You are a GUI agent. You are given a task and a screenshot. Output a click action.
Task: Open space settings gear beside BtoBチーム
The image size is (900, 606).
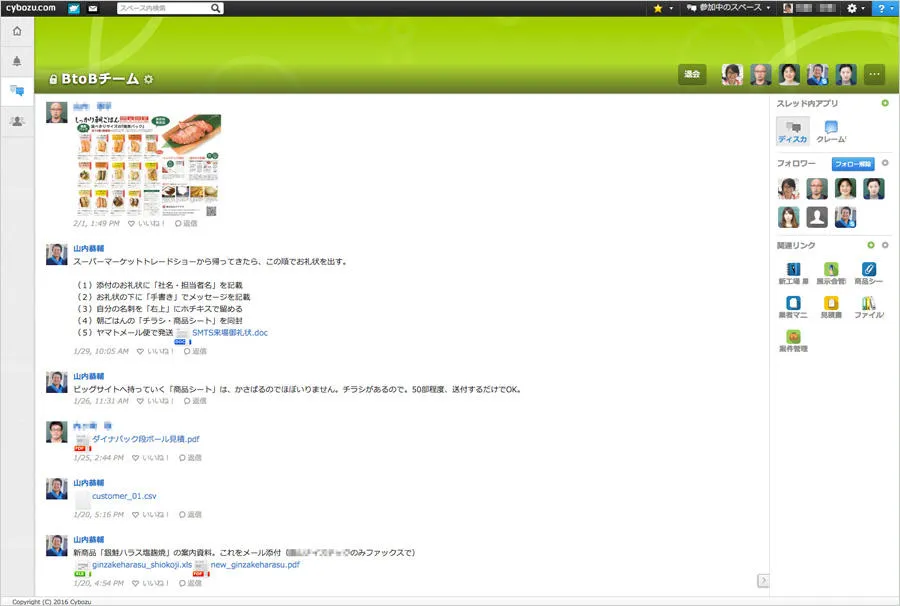149,79
